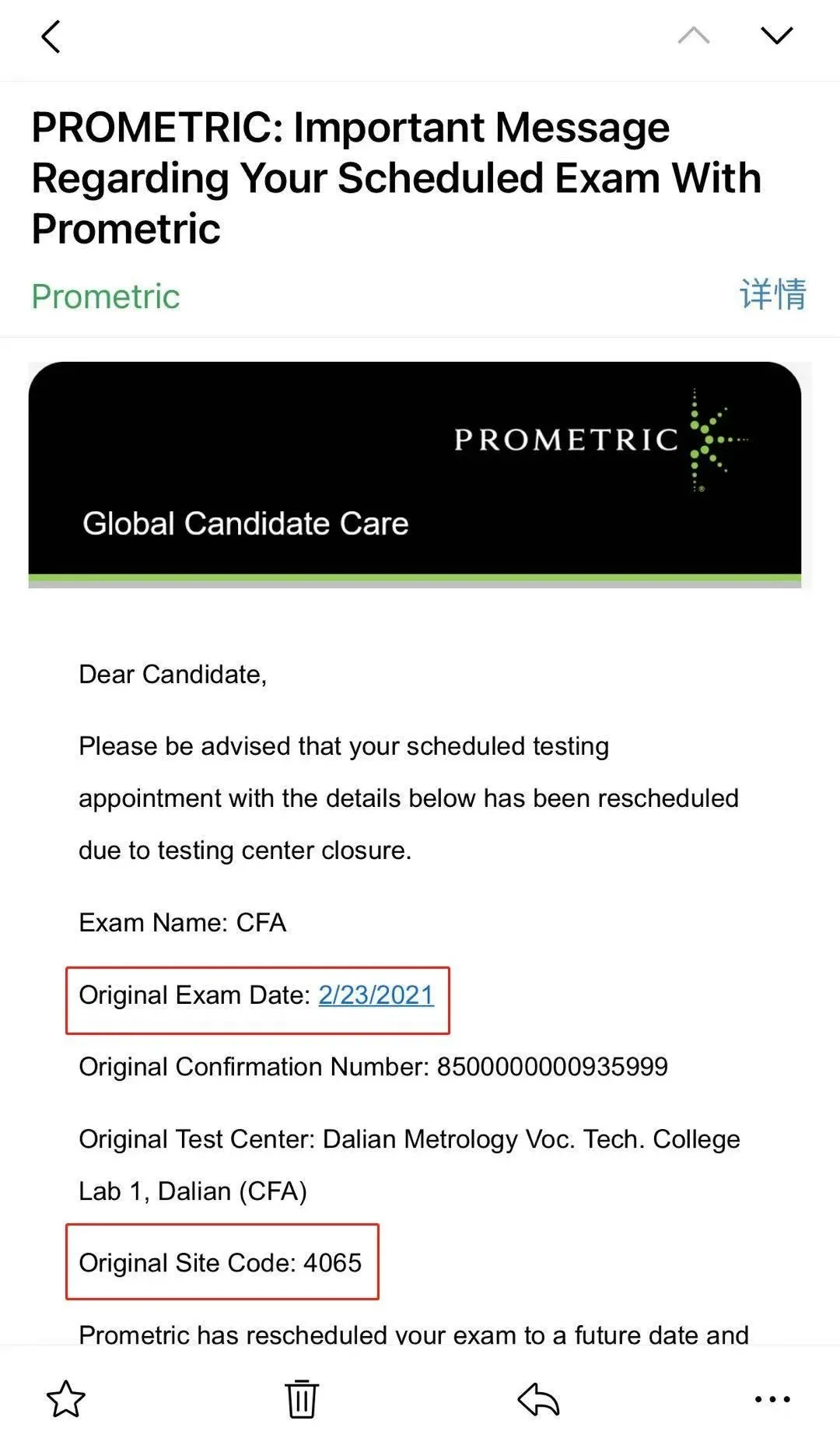This screenshot has width=840, height=1445.
Task: Tap the Original Confirmation Number line
Action: (x=373, y=1067)
